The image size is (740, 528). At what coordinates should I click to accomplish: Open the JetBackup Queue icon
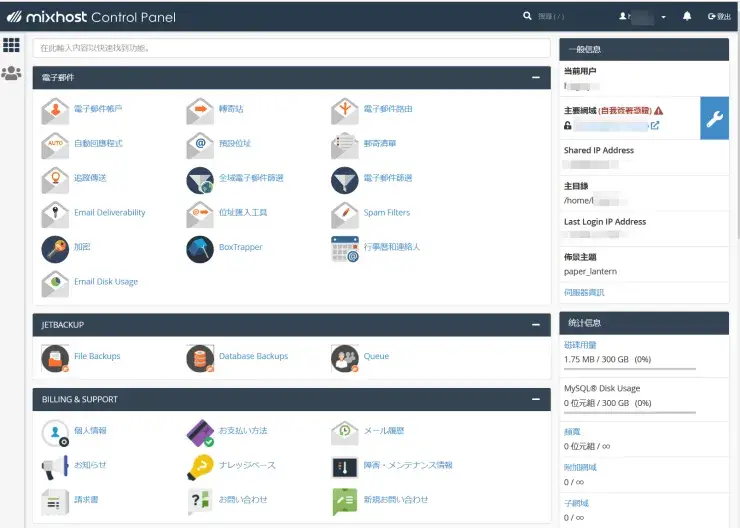click(x=345, y=358)
